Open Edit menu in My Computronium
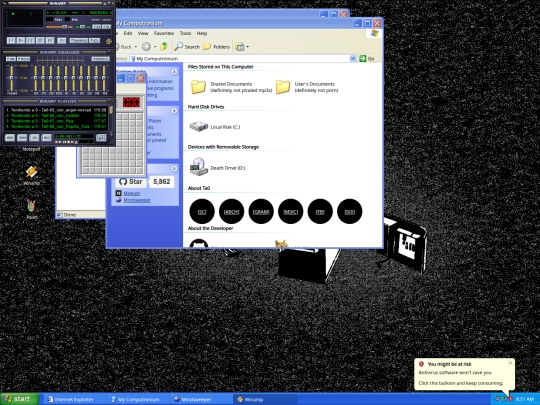 (x=128, y=33)
